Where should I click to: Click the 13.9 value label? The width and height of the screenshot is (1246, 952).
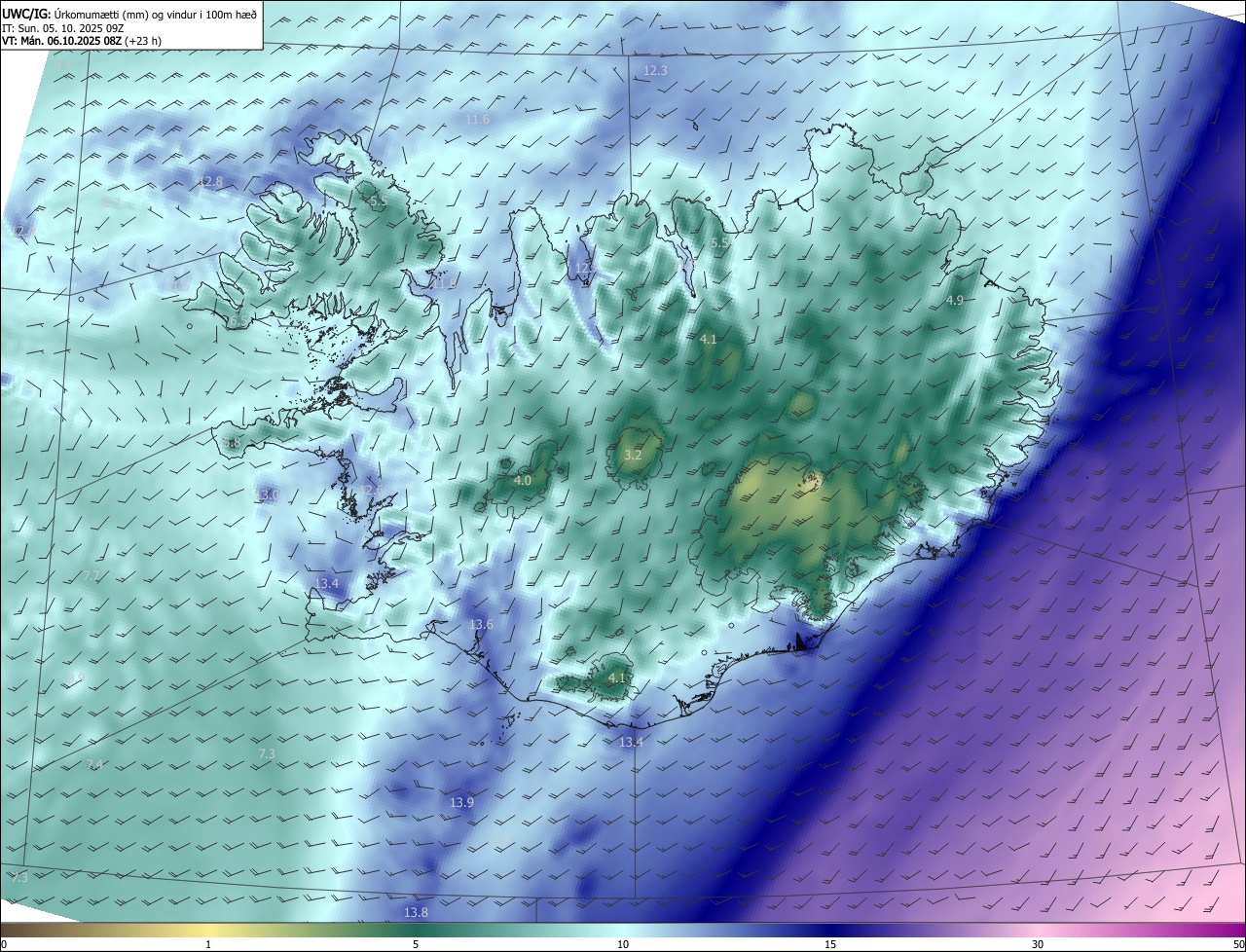tap(461, 803)
